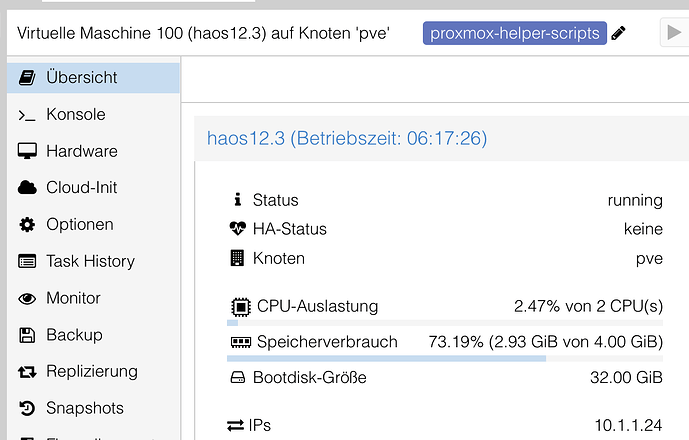This screenshot has width=689, height=440.
Task: Click the Snapshots history icon
Action: [x=27, y=408]
